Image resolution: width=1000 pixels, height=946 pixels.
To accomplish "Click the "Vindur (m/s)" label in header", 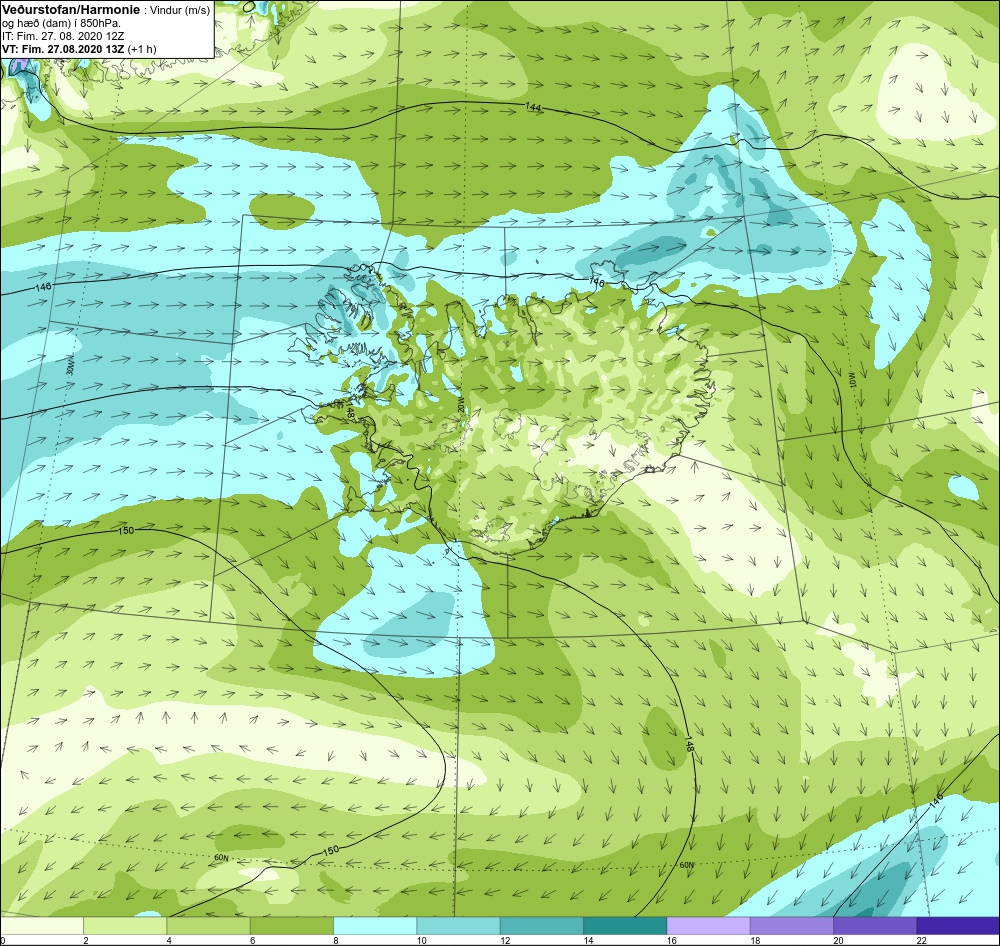I will click(x=179, y=11).
